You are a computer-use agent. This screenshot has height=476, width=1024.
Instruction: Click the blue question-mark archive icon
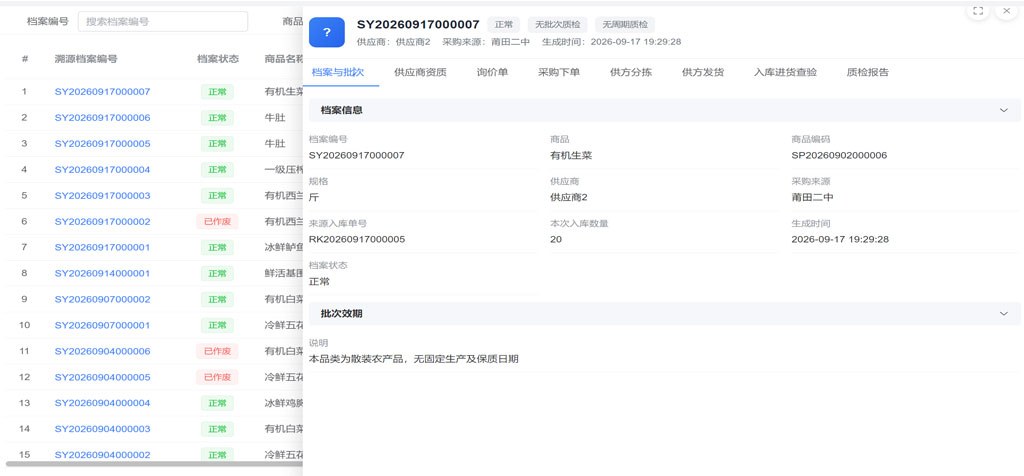pyautogui.click(x=327, y=32)
